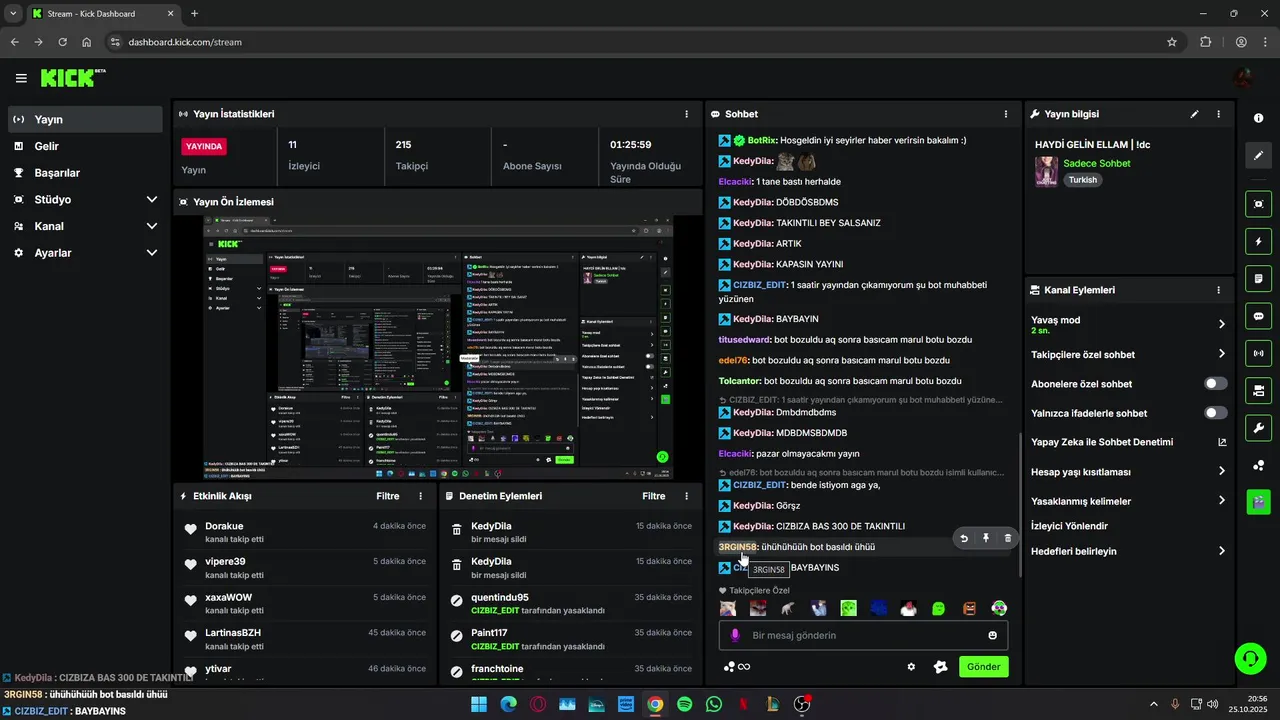This screenshot has width=1280, height=720.
Task: Toggle the channel actions icon in the right rail
Action: click(x=1258, y=390)
